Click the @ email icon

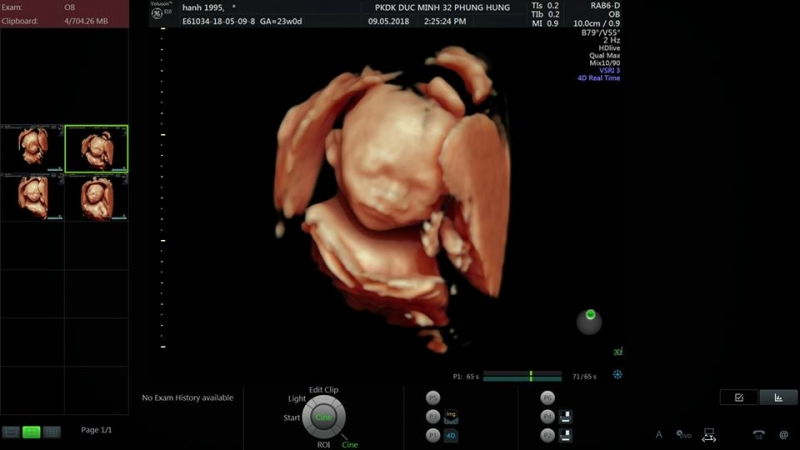coord(784,434)
